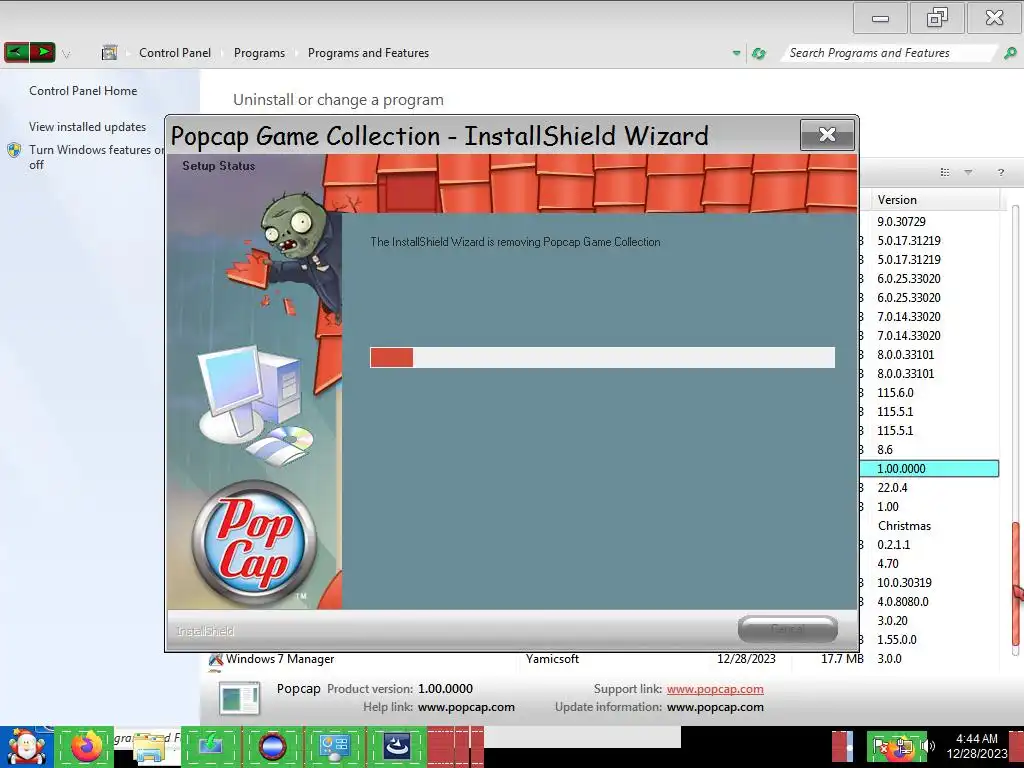The image size is (1024, 768).
Task: Select the Christmas version cell
Action: [904, 526]
